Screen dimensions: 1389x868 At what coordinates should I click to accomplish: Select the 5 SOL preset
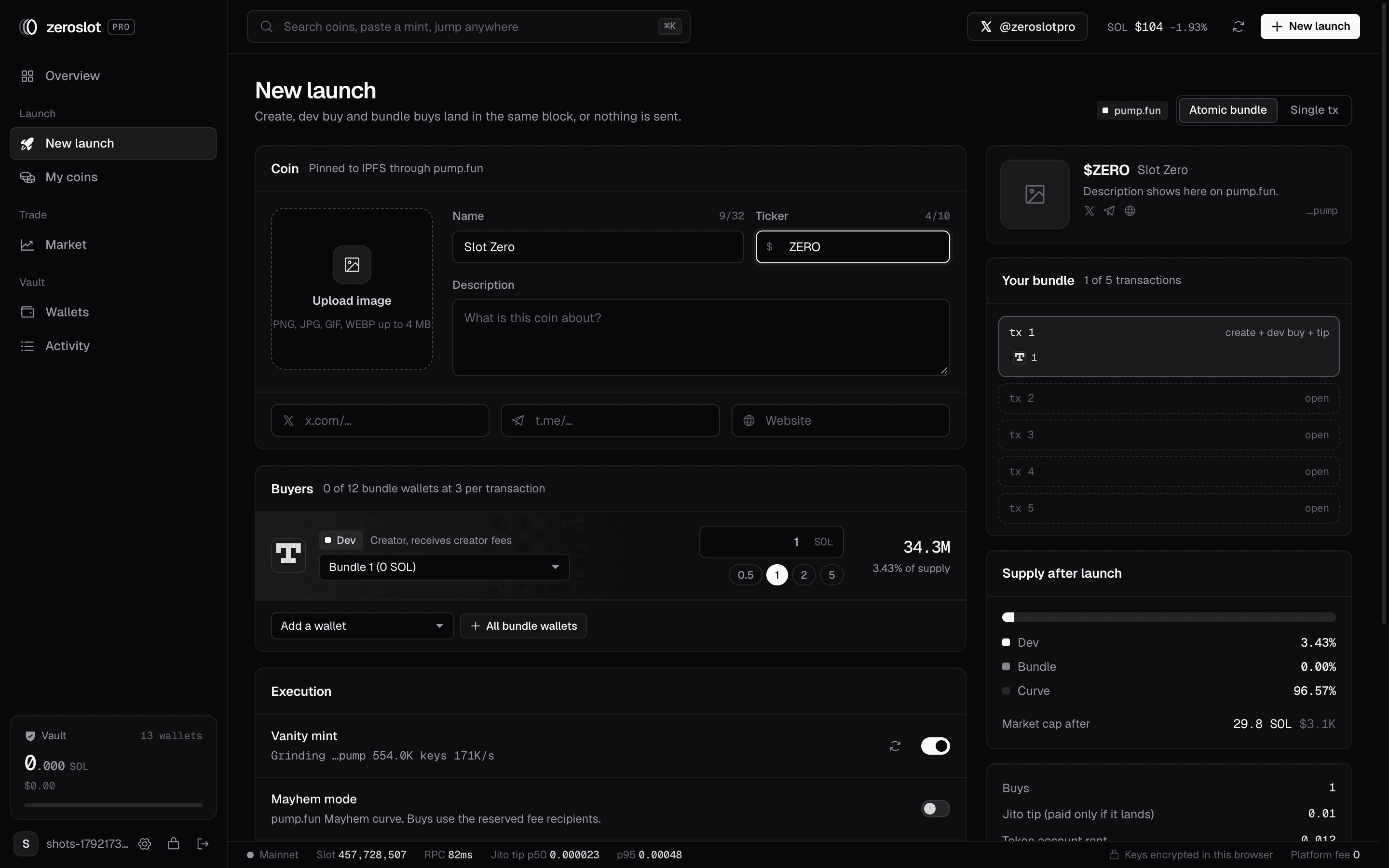pyautogui.click(x=831, y=575)
